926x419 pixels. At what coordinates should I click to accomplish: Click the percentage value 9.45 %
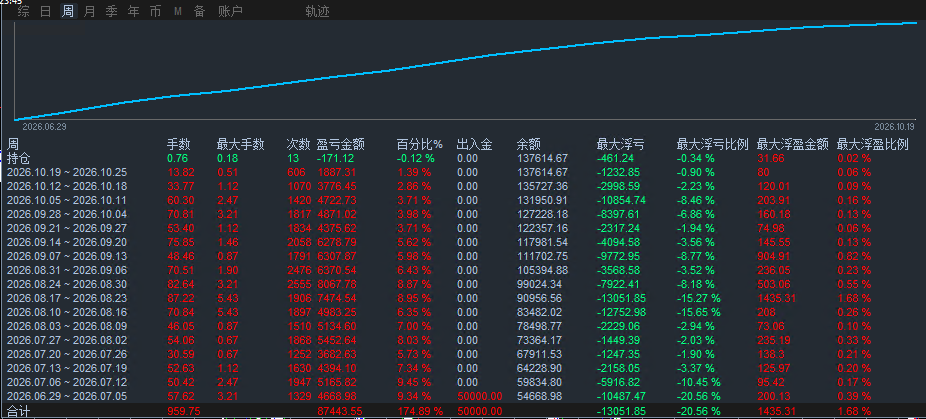pyautogui.click(x=413, y=382)
